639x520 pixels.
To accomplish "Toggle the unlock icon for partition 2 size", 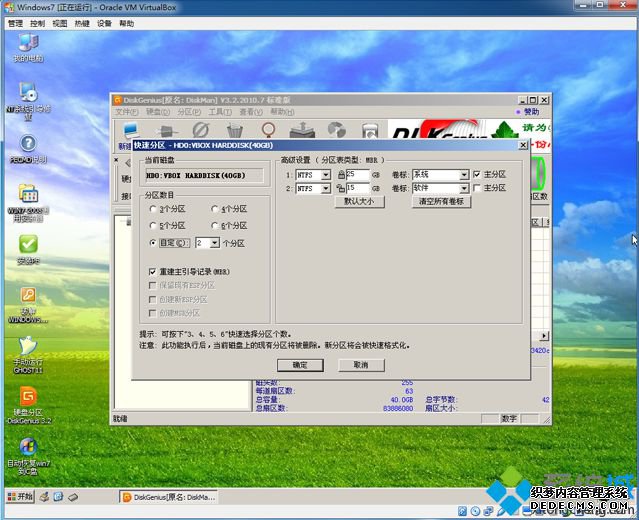I will (341, 188).
